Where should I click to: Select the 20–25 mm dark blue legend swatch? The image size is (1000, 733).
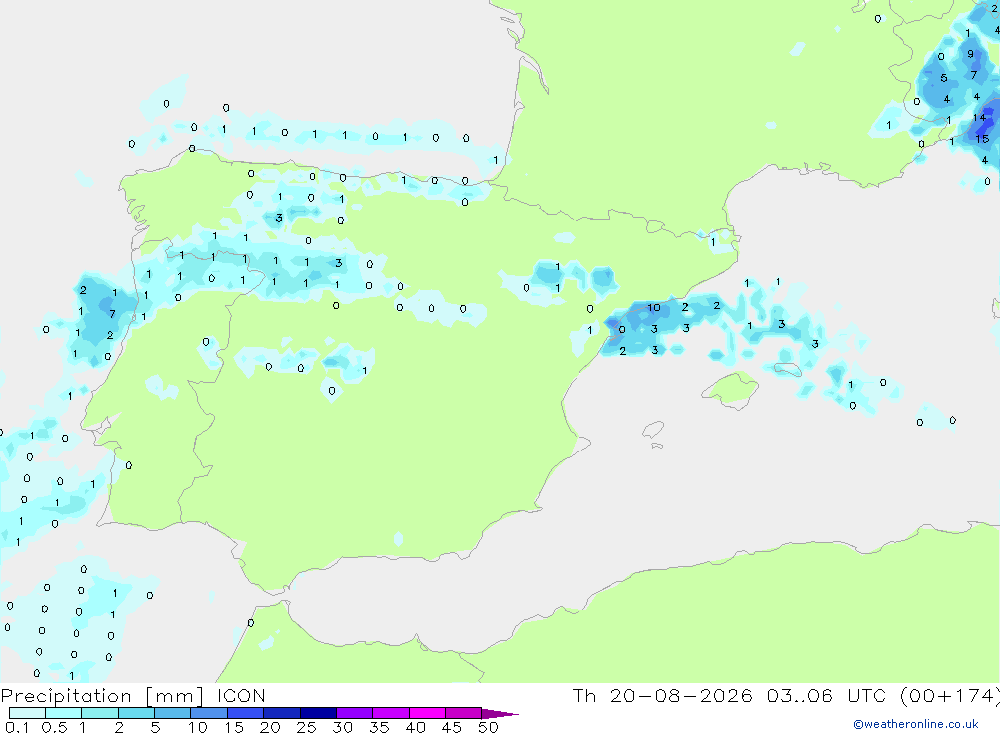(x=282, y=713)
